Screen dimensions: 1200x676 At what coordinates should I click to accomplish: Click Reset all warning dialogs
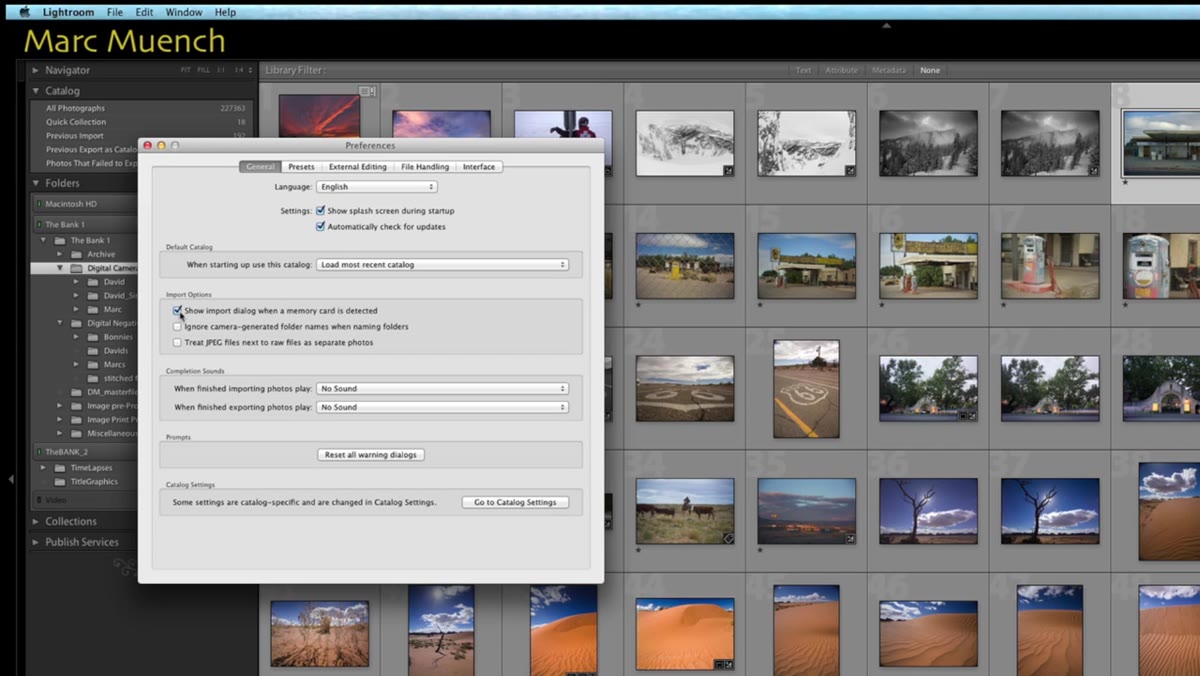371,455
